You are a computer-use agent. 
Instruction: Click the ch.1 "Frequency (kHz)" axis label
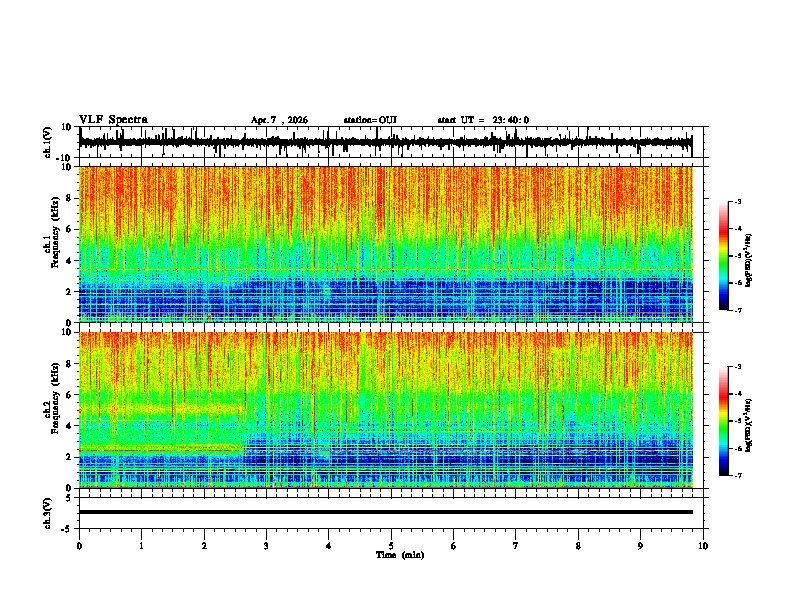[x=55, y=232]
